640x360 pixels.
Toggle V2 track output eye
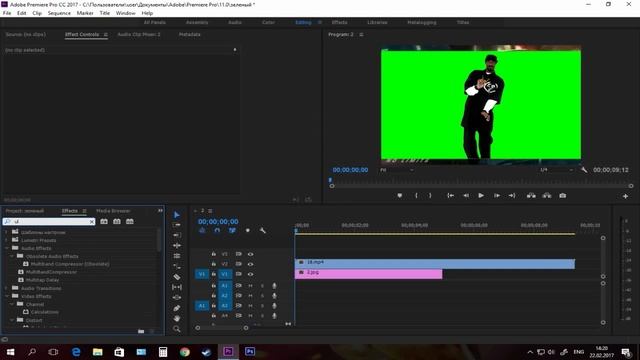[251, 264]
